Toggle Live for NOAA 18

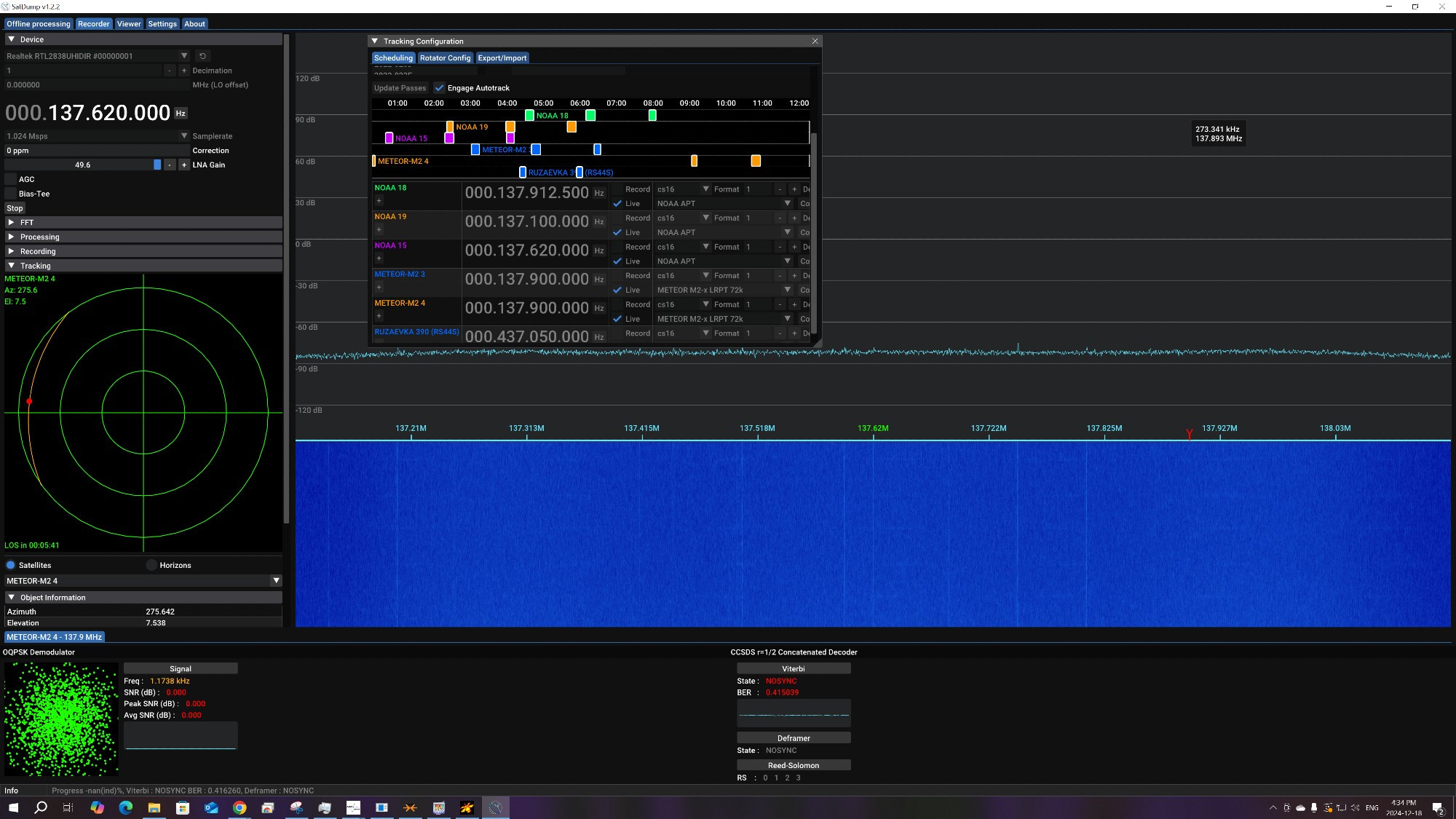(x=617, y=204)
